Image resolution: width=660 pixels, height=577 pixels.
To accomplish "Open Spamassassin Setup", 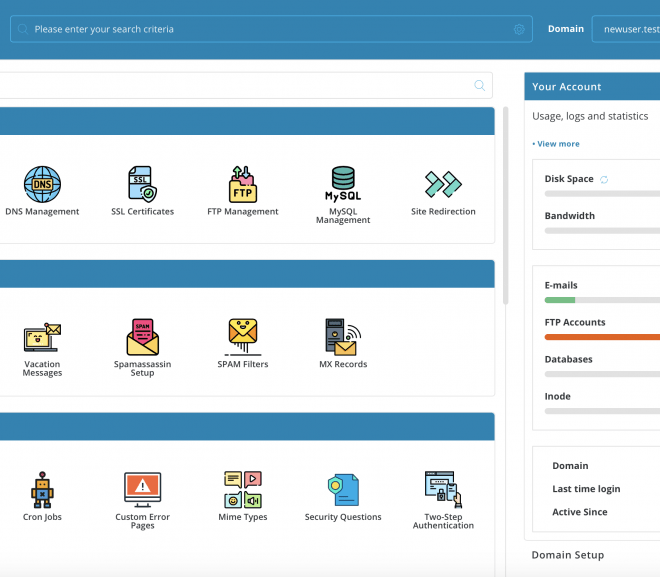I will click(142, 347).
